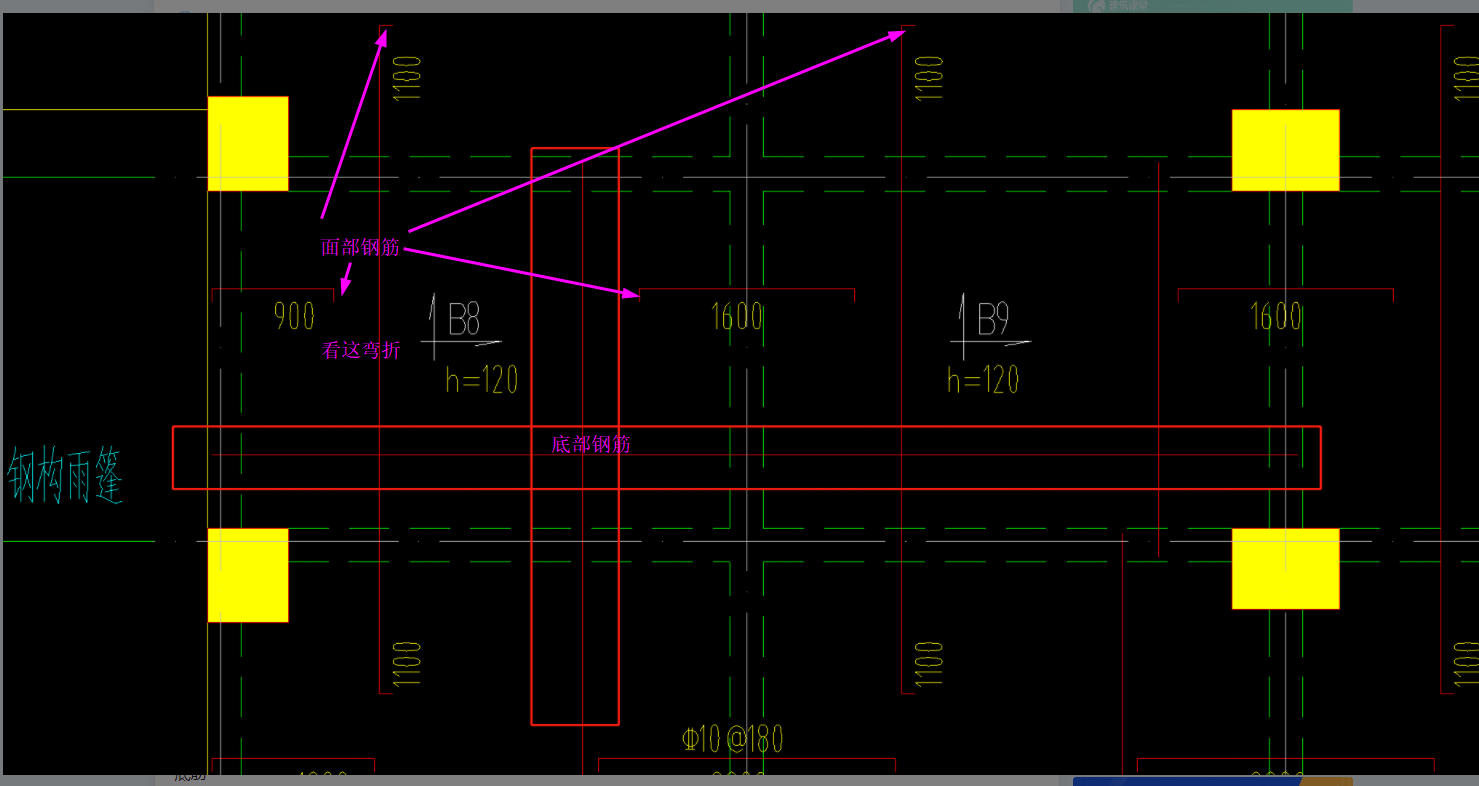The image size is (1479, 786).
Task: Select the B9 slab label
Action: 992,320
